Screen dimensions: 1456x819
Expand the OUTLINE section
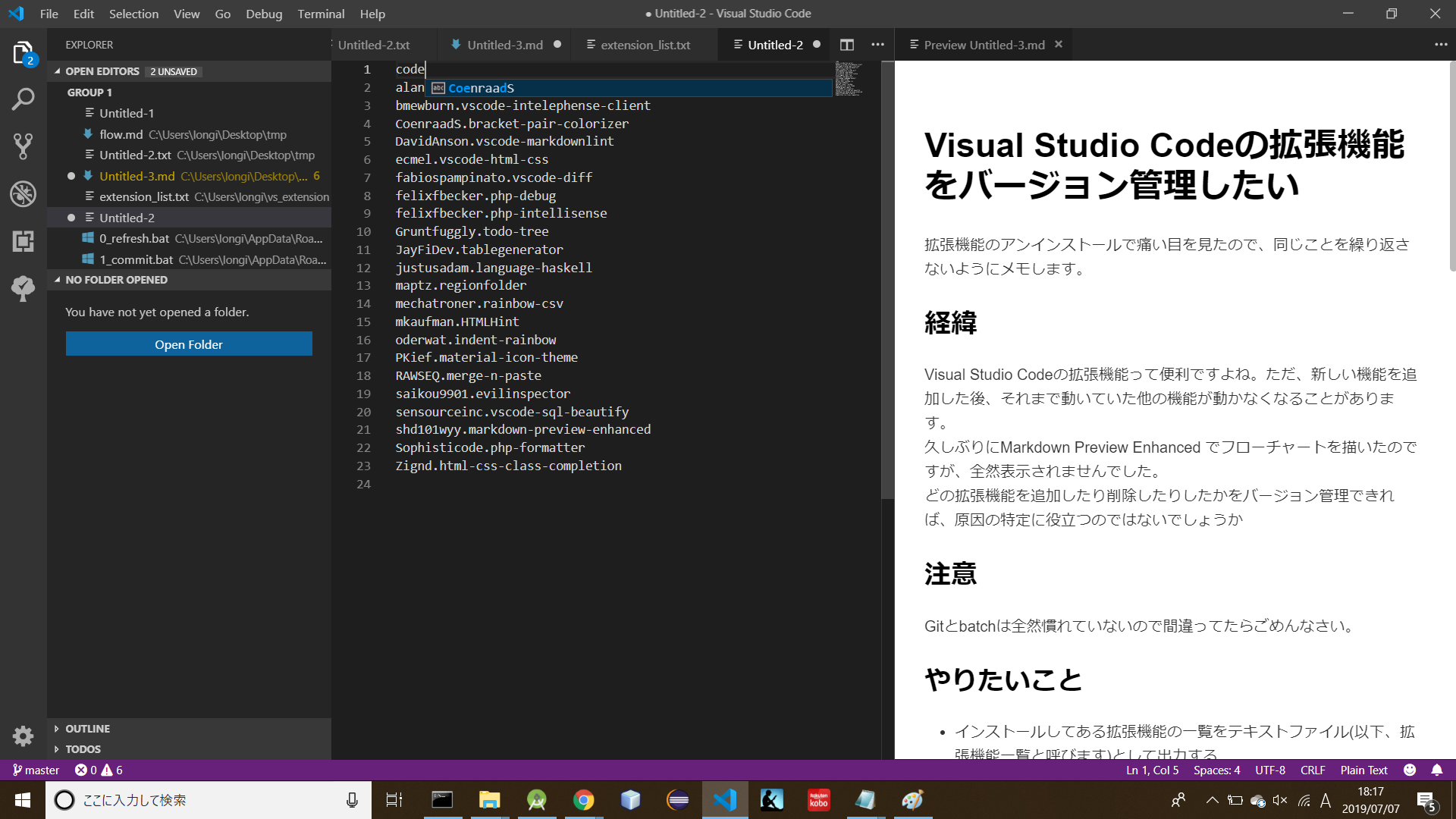87,728
